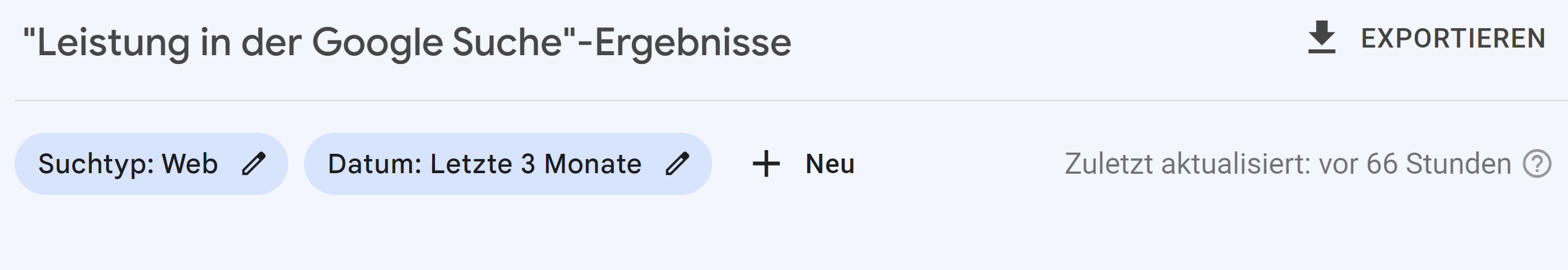This screenshot has height=270, width=1568.
Task: Click the pencil icon on Suchtyp chip
Action: point(254,164)
